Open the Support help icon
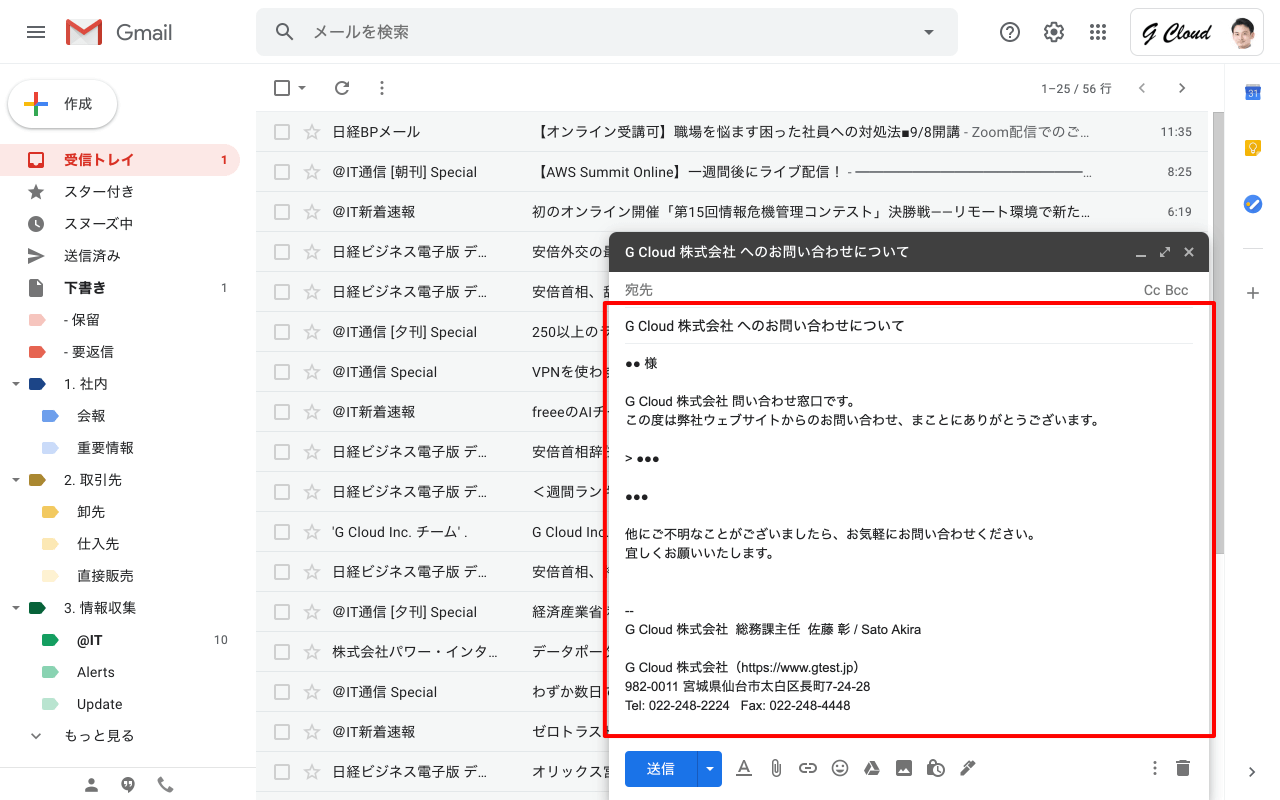This screenshot has height=800, width=1280. [x=1010, y=32]
